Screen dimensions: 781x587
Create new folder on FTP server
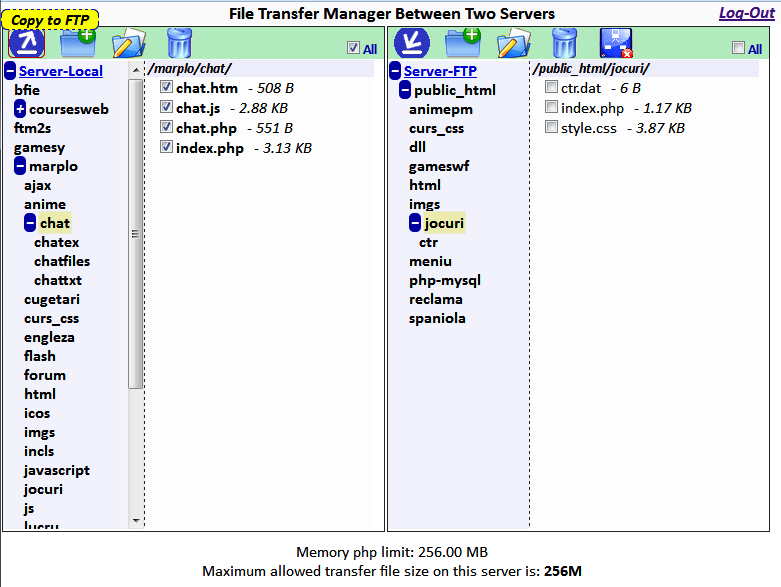click(x=463, y=43)
